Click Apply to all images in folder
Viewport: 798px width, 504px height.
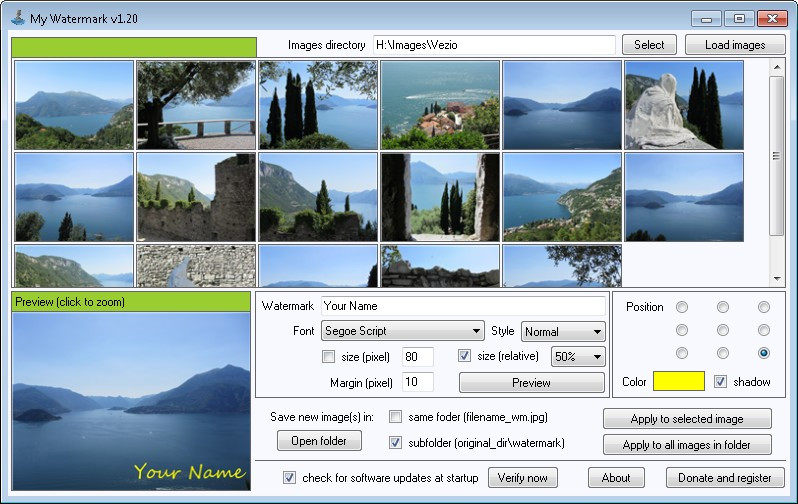pyautogui.click(x=687, y=445)
